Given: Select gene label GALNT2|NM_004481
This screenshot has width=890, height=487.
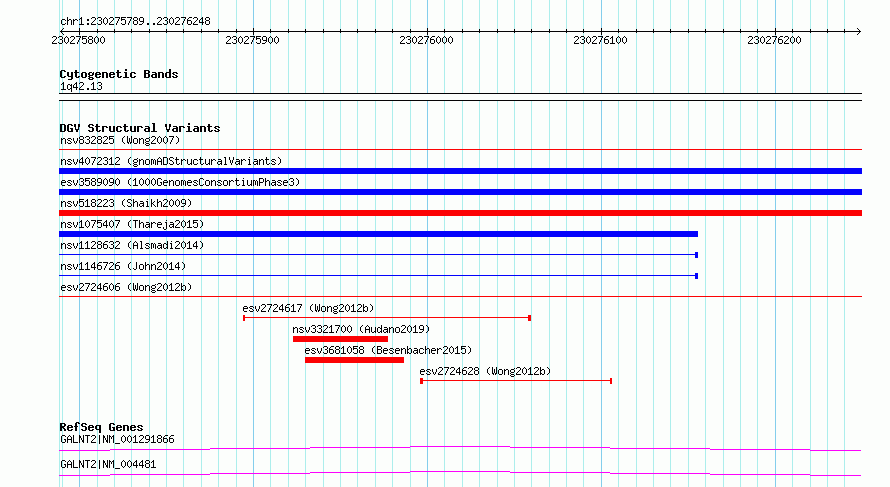Looking at the screenshot, I should coord(108,464).
